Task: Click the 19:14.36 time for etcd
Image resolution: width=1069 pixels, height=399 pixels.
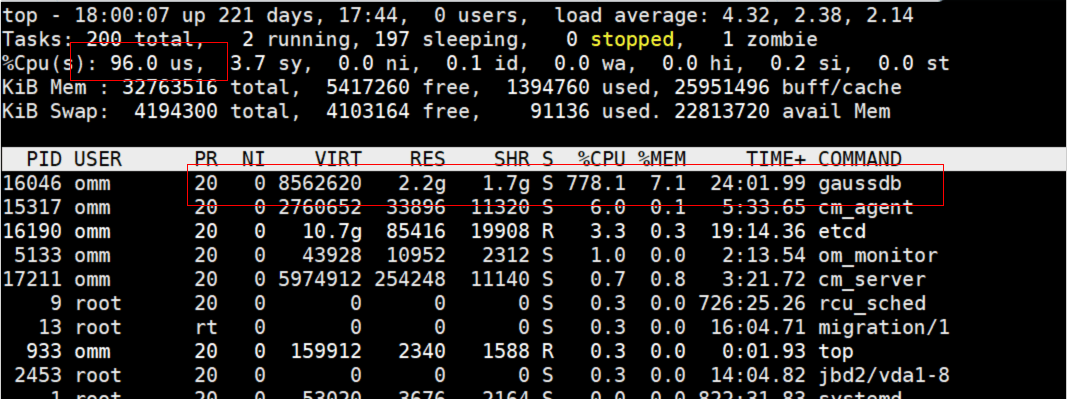Action: pyautogui.click(x=757, y=231)
